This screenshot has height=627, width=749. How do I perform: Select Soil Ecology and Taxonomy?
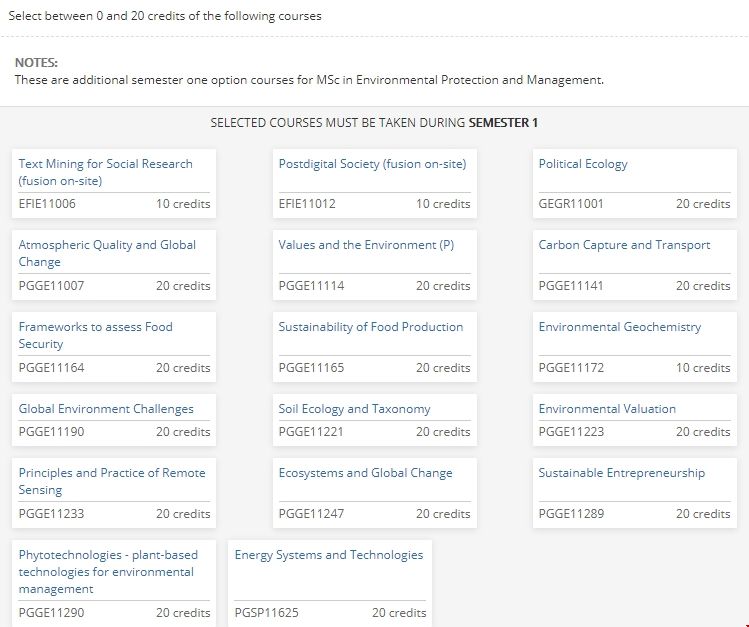354,409
